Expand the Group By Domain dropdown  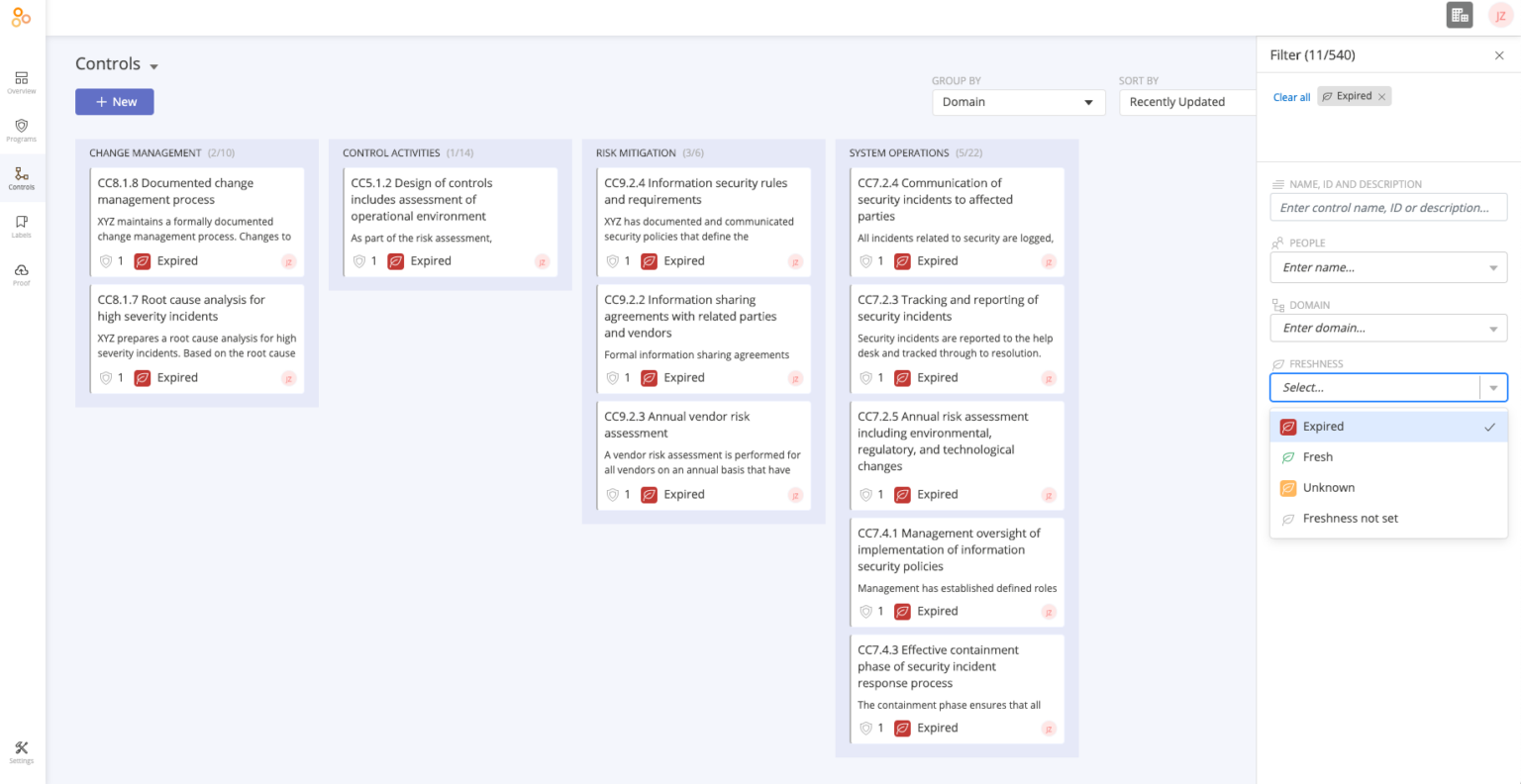(1018, 102)
